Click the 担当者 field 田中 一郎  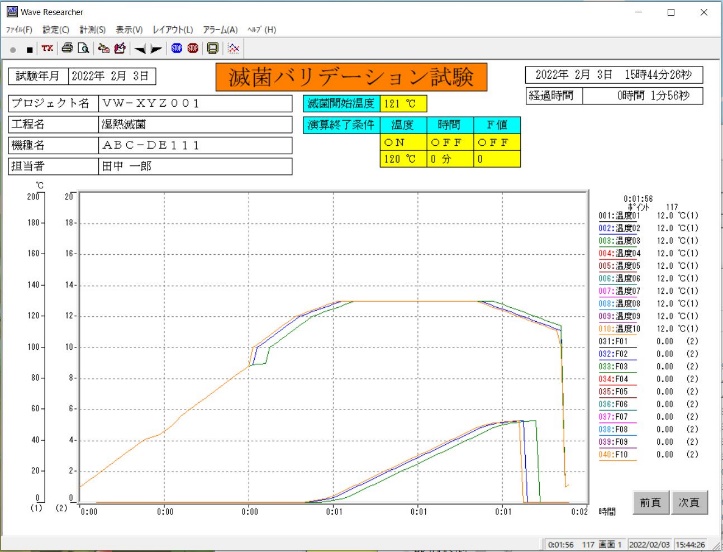(x=196, y=166)
